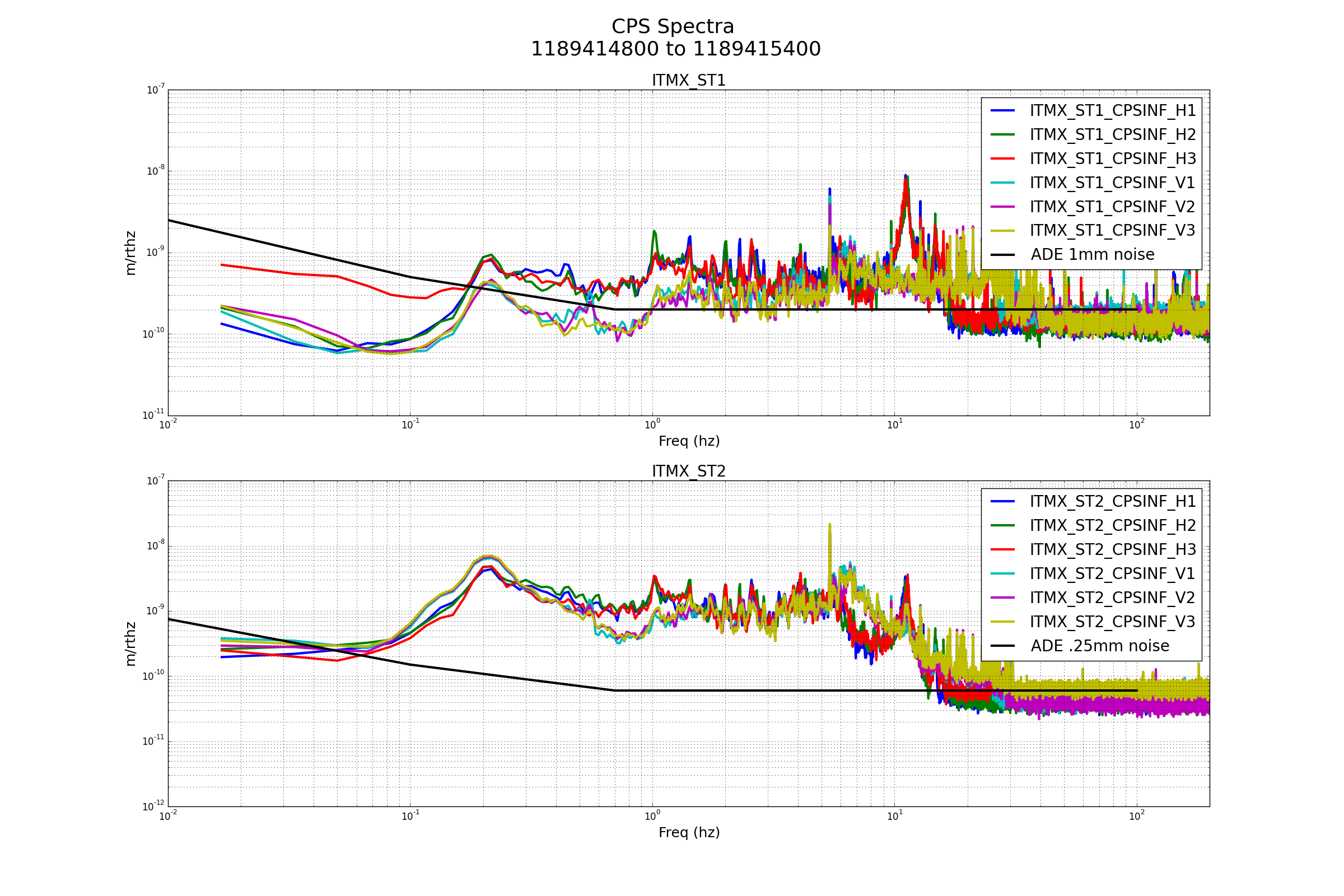The height and width of the screenshot is (896, 1344).
Task: Click the '1189414800 to 1189415400' subtitle
Action: (x=675, y=49)
